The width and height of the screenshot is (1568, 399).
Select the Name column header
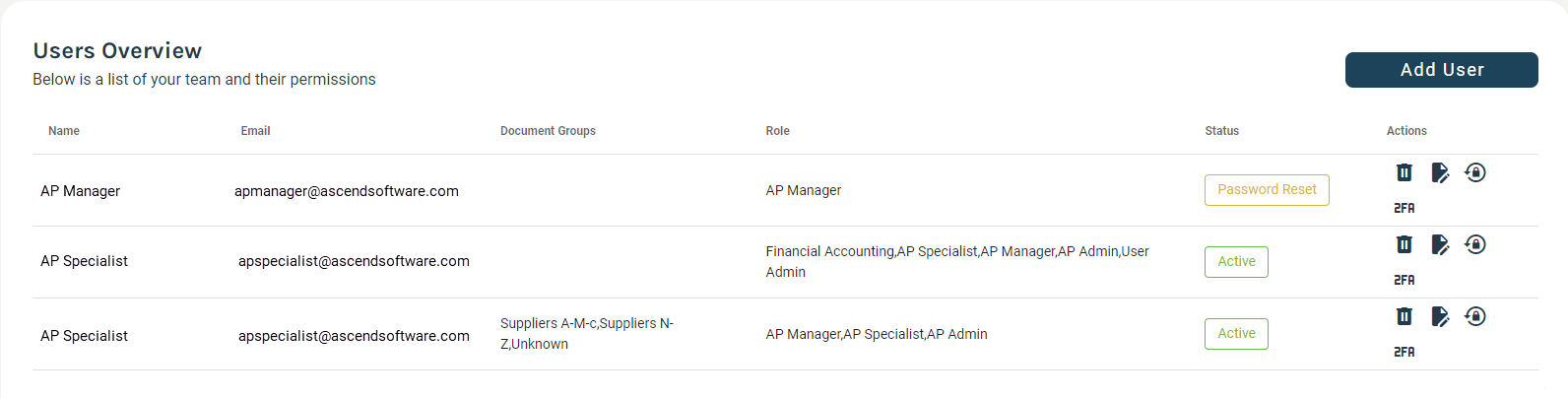point(64,131)
